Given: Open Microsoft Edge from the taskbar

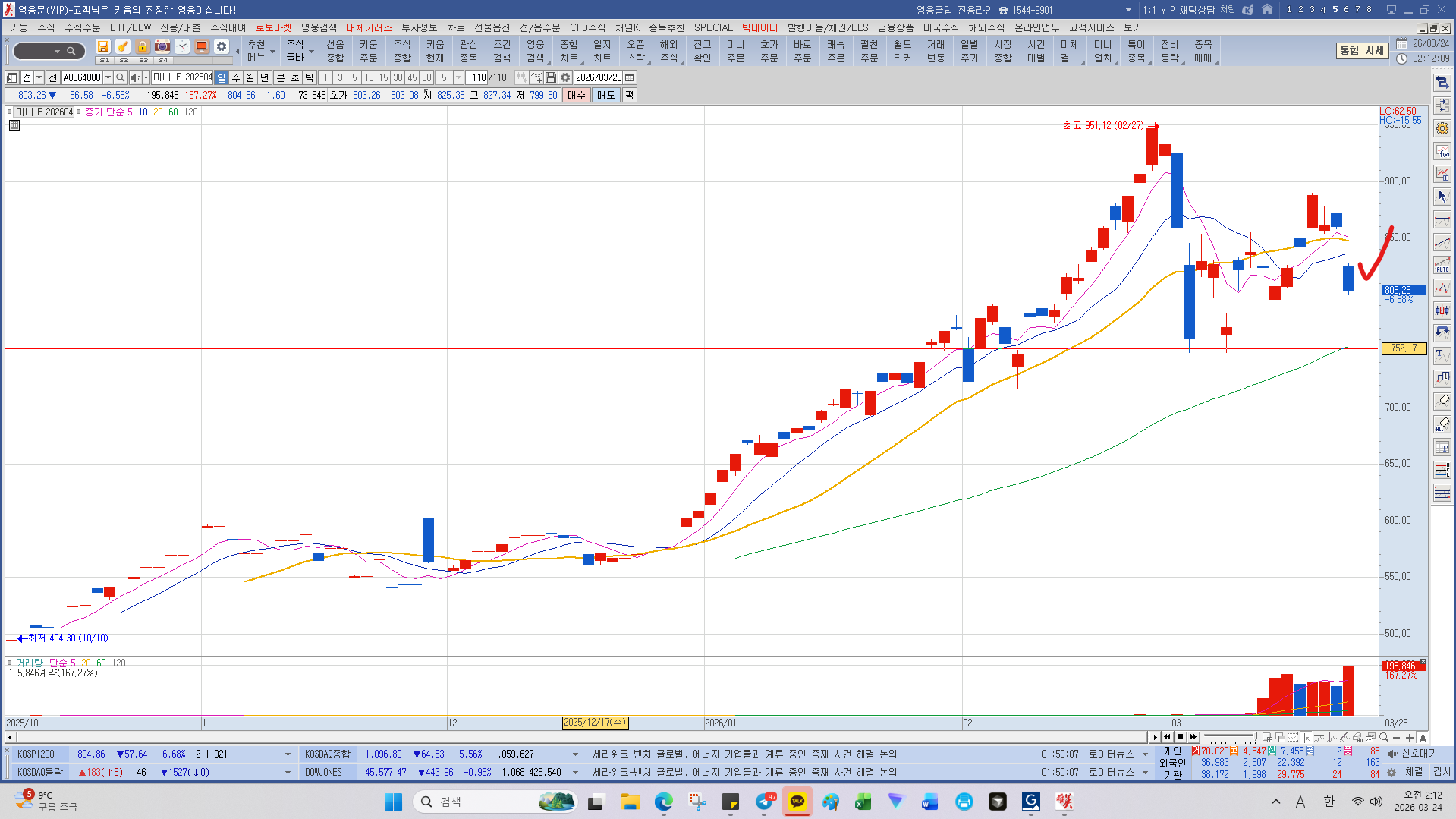Looking at the screenshot, I should [664, 802].
